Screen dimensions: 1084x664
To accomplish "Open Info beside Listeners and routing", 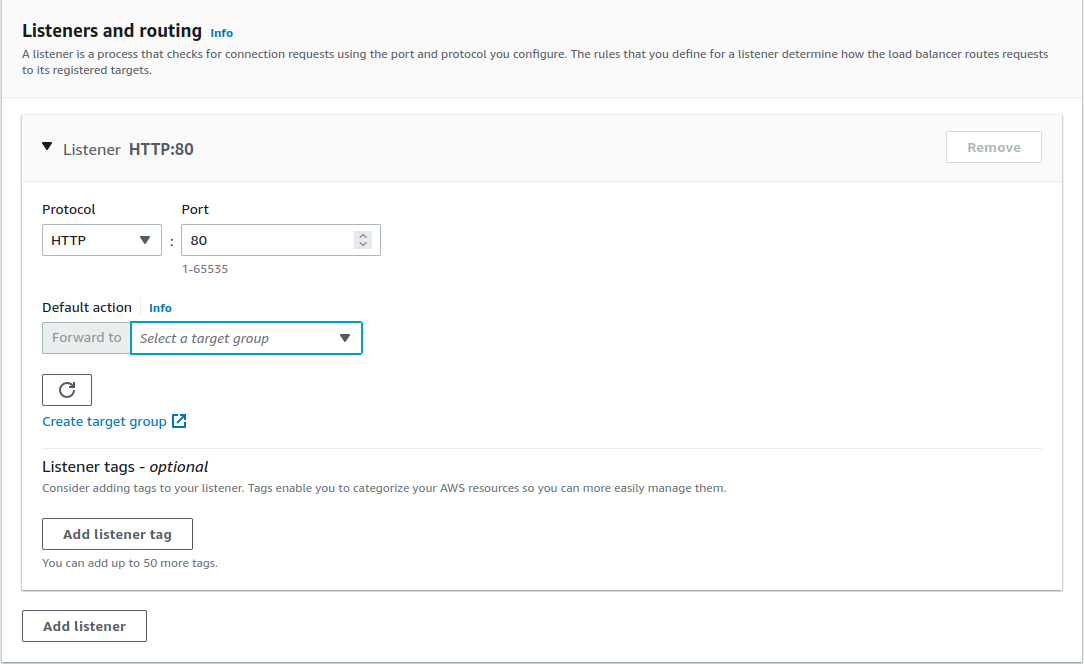I will tap(221, 32).
